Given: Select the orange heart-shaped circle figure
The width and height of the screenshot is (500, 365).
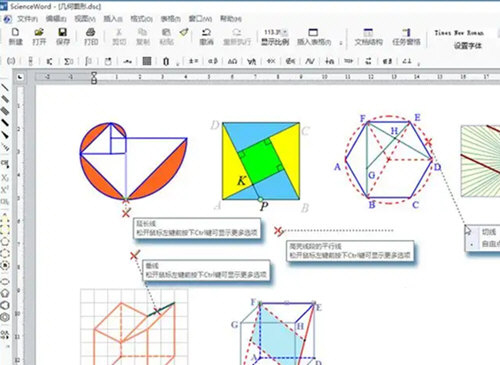Looking at the screenshot, I should point(133,161).
